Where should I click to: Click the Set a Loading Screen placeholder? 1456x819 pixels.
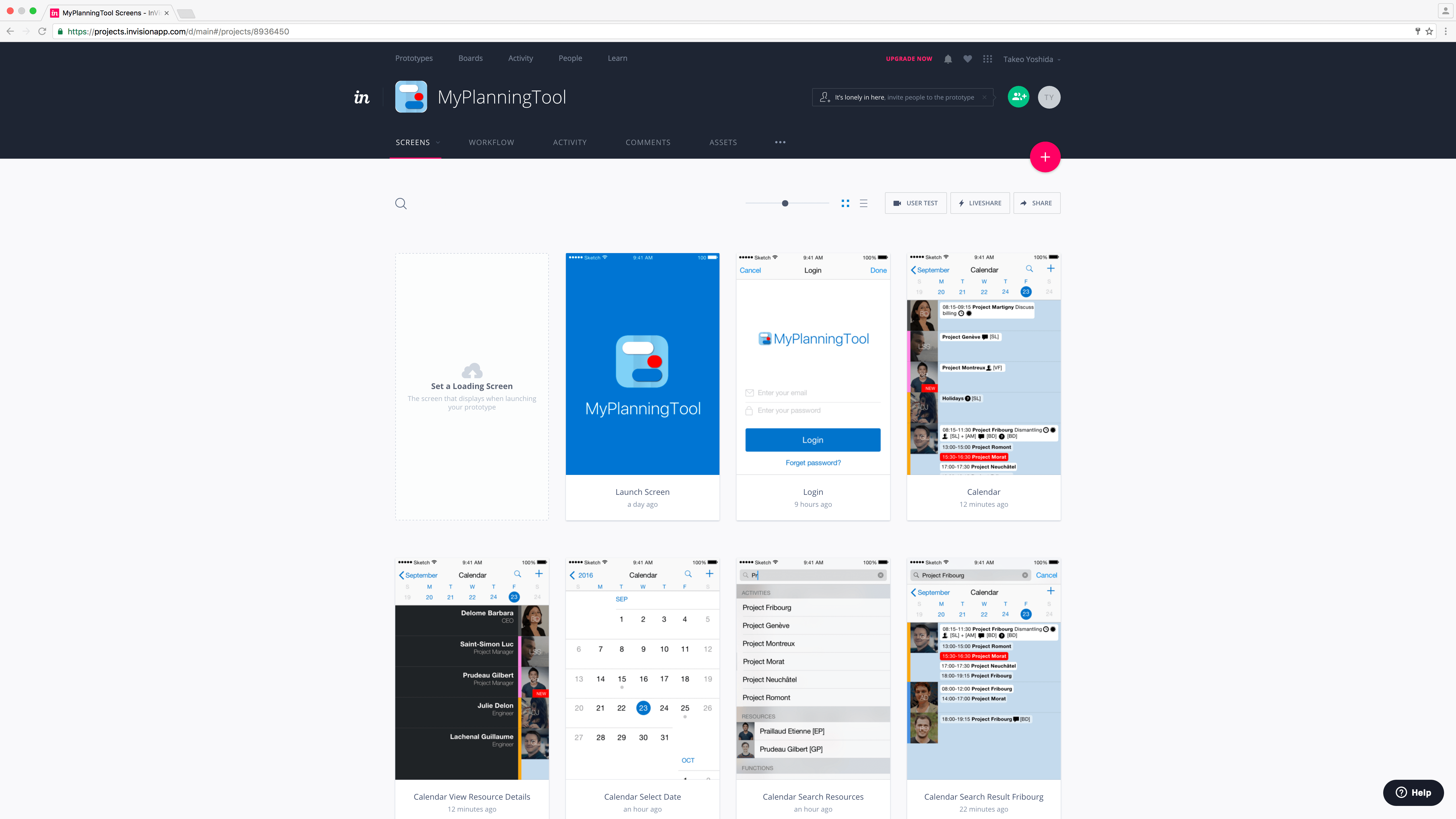coord(472,387)
